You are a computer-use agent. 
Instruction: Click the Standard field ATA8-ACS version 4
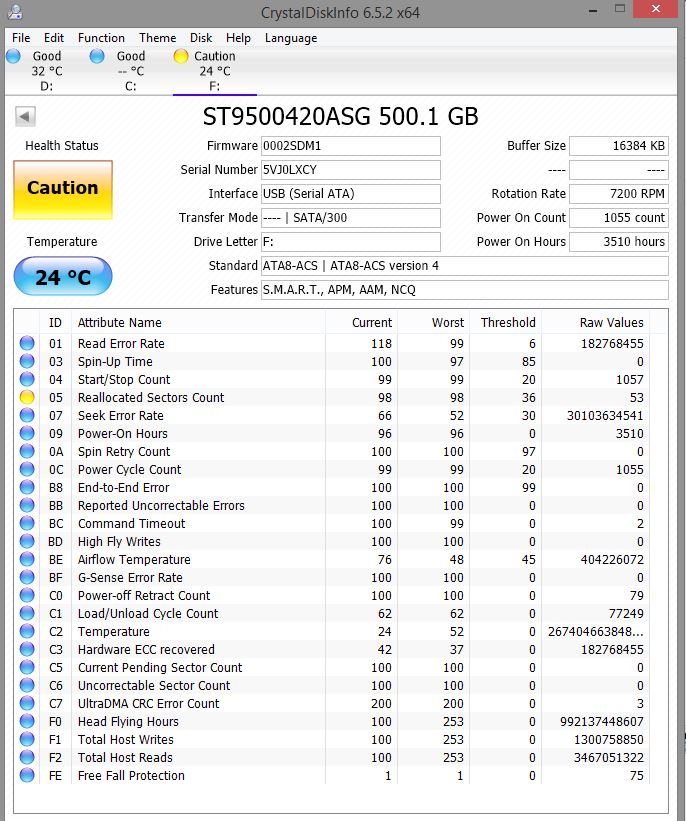pos(464,265)
